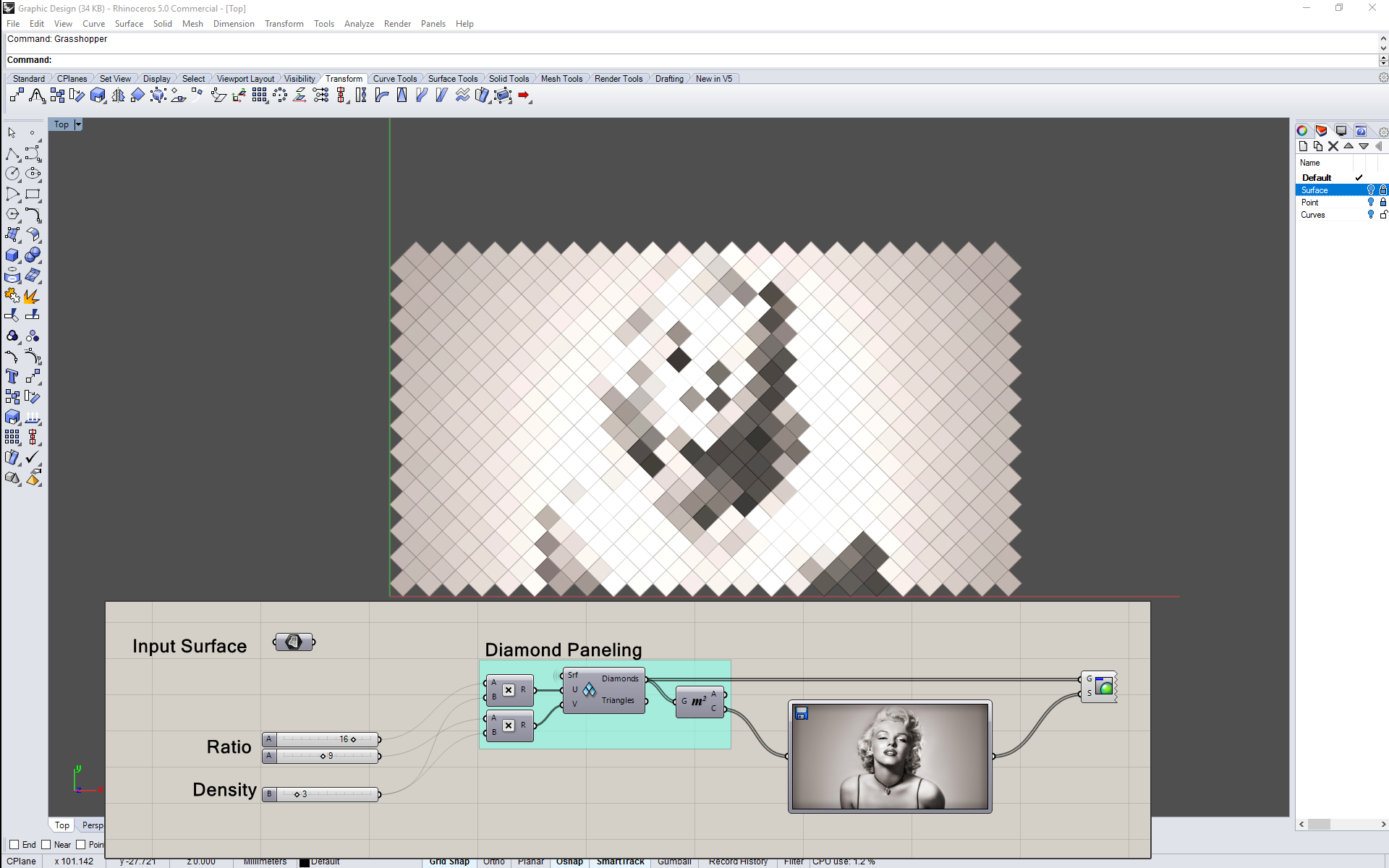This screenshot has width=1389, height=868.
Task: Toggle Record History in the status bar
Action: coord(738,861)
